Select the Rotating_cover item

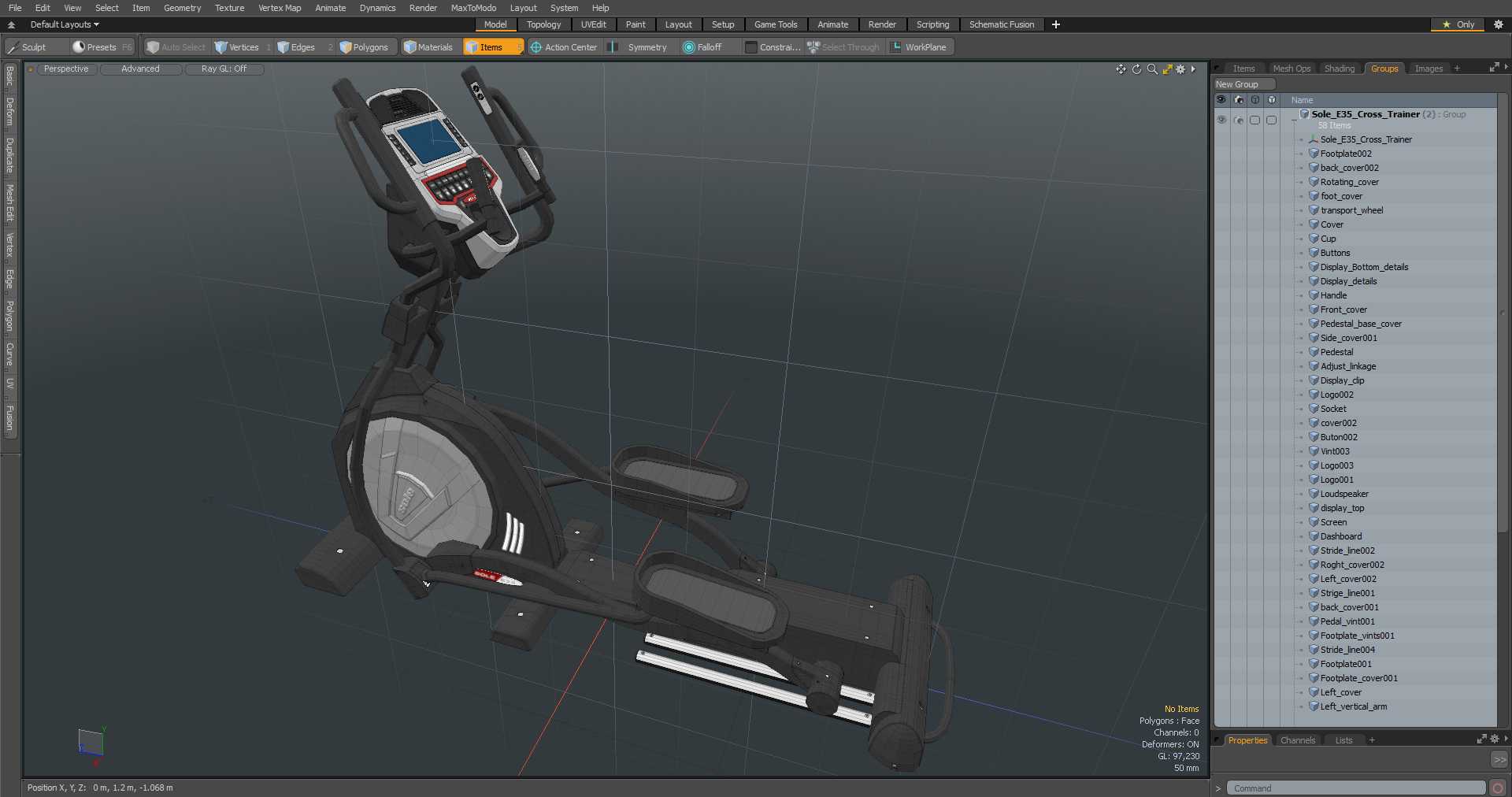[1350, 182]
